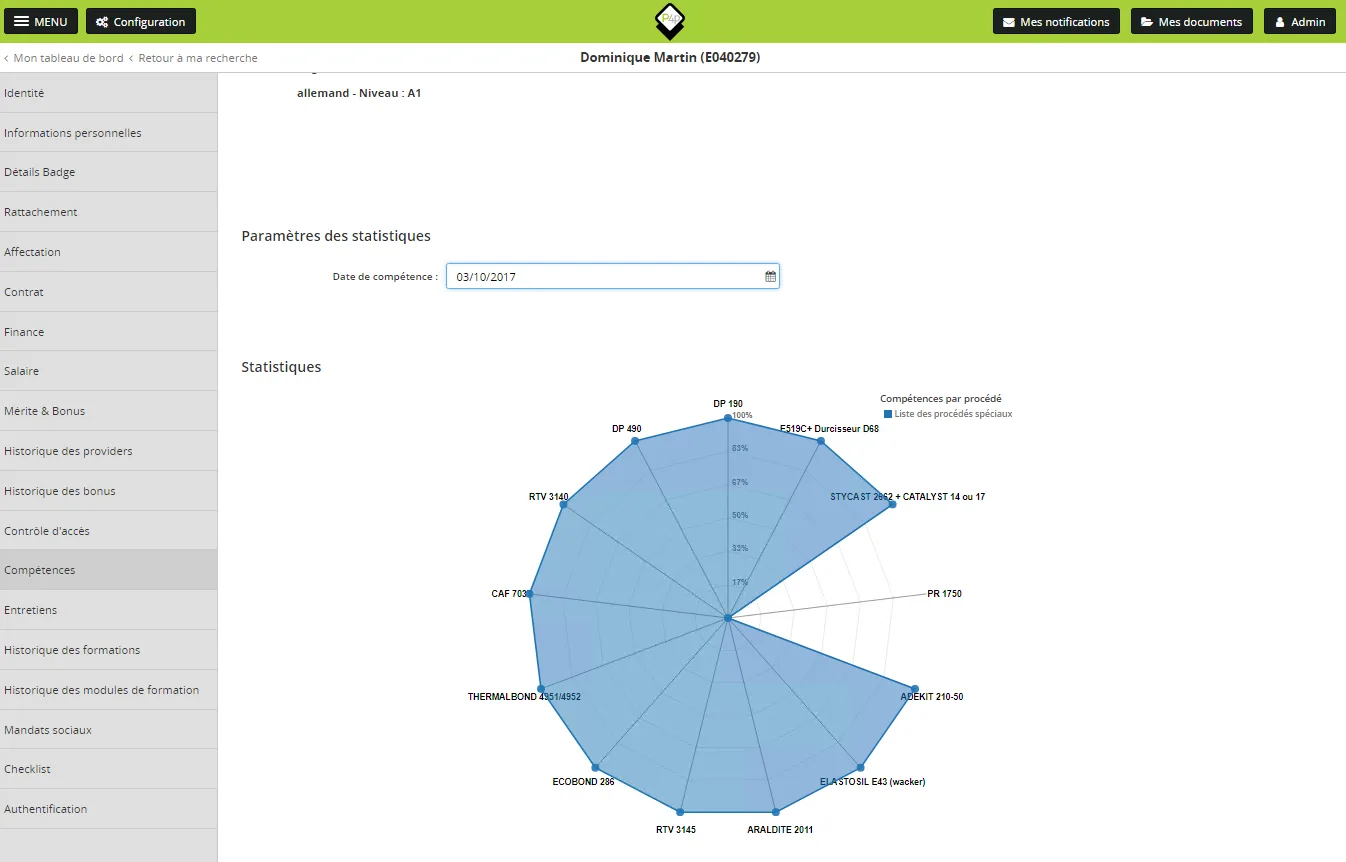1346x862 pixels.
Task: Click the Compétences par procédé chart title
Action: pos(940,399)
